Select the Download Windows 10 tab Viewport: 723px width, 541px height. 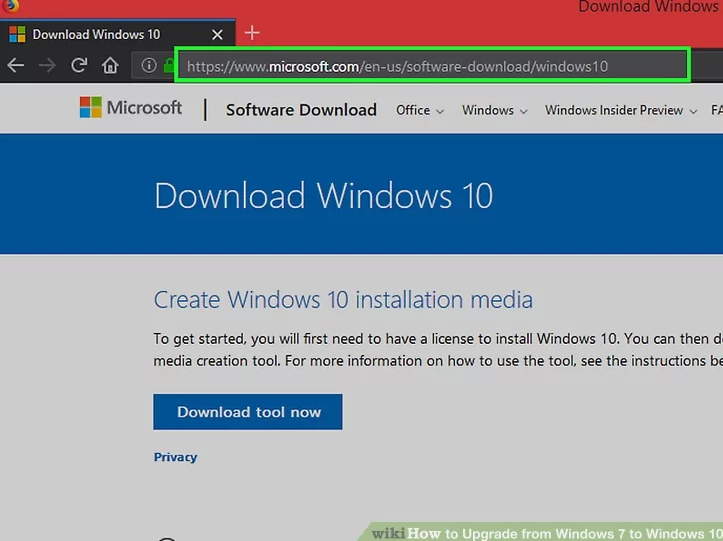pyautogui.click(x=96, y=34)
